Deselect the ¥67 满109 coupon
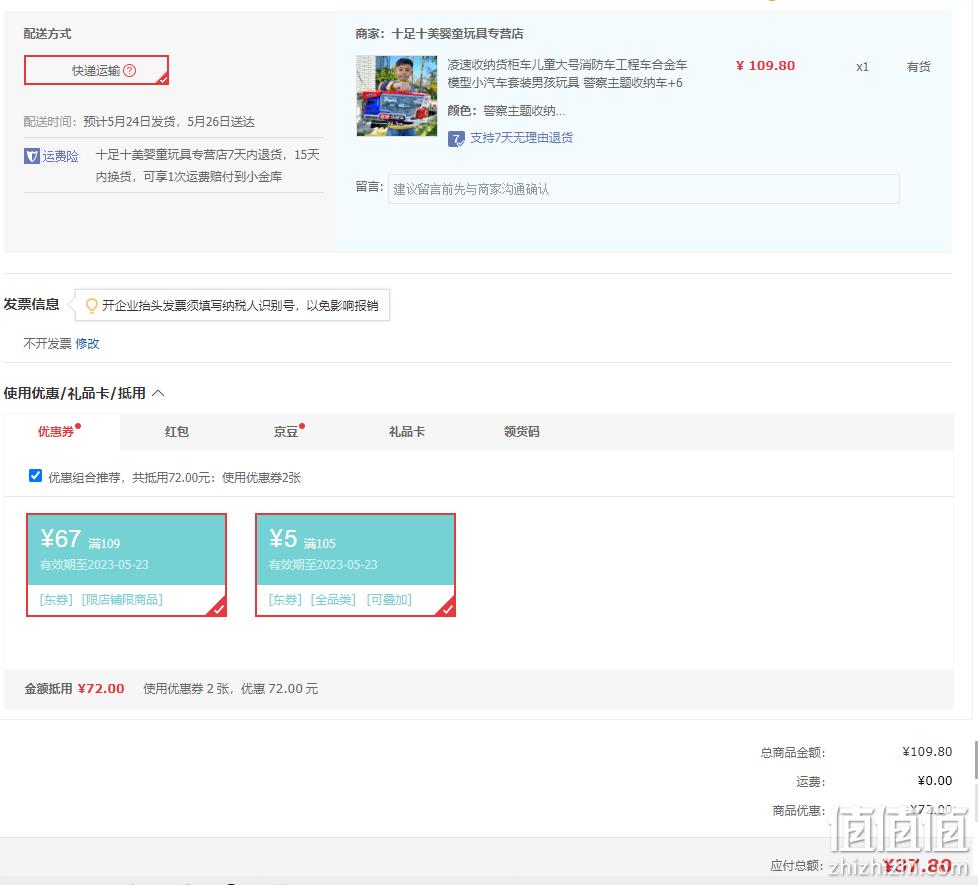 [x=126, y=565]
